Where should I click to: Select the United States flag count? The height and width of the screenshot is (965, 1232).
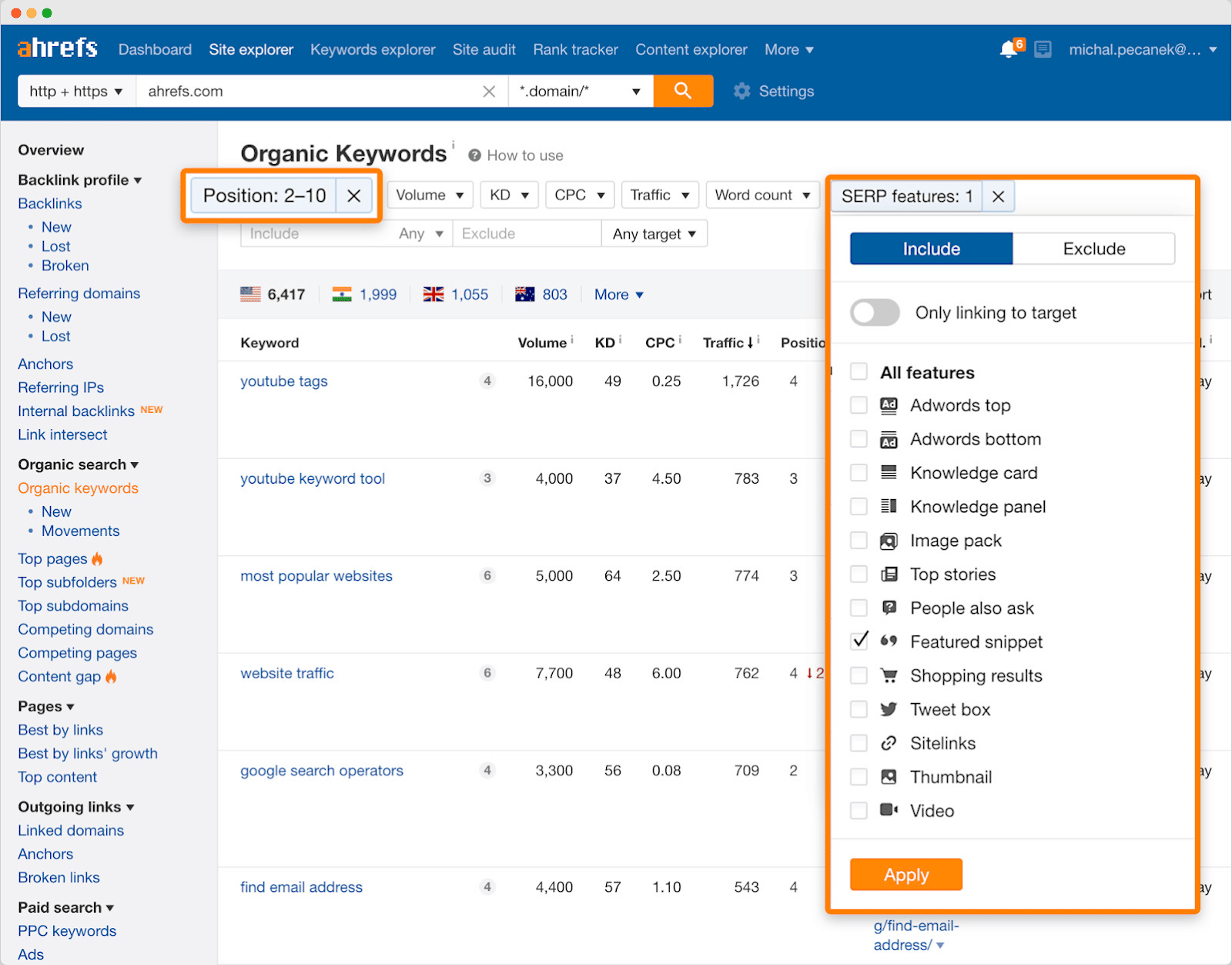(273, 294)
